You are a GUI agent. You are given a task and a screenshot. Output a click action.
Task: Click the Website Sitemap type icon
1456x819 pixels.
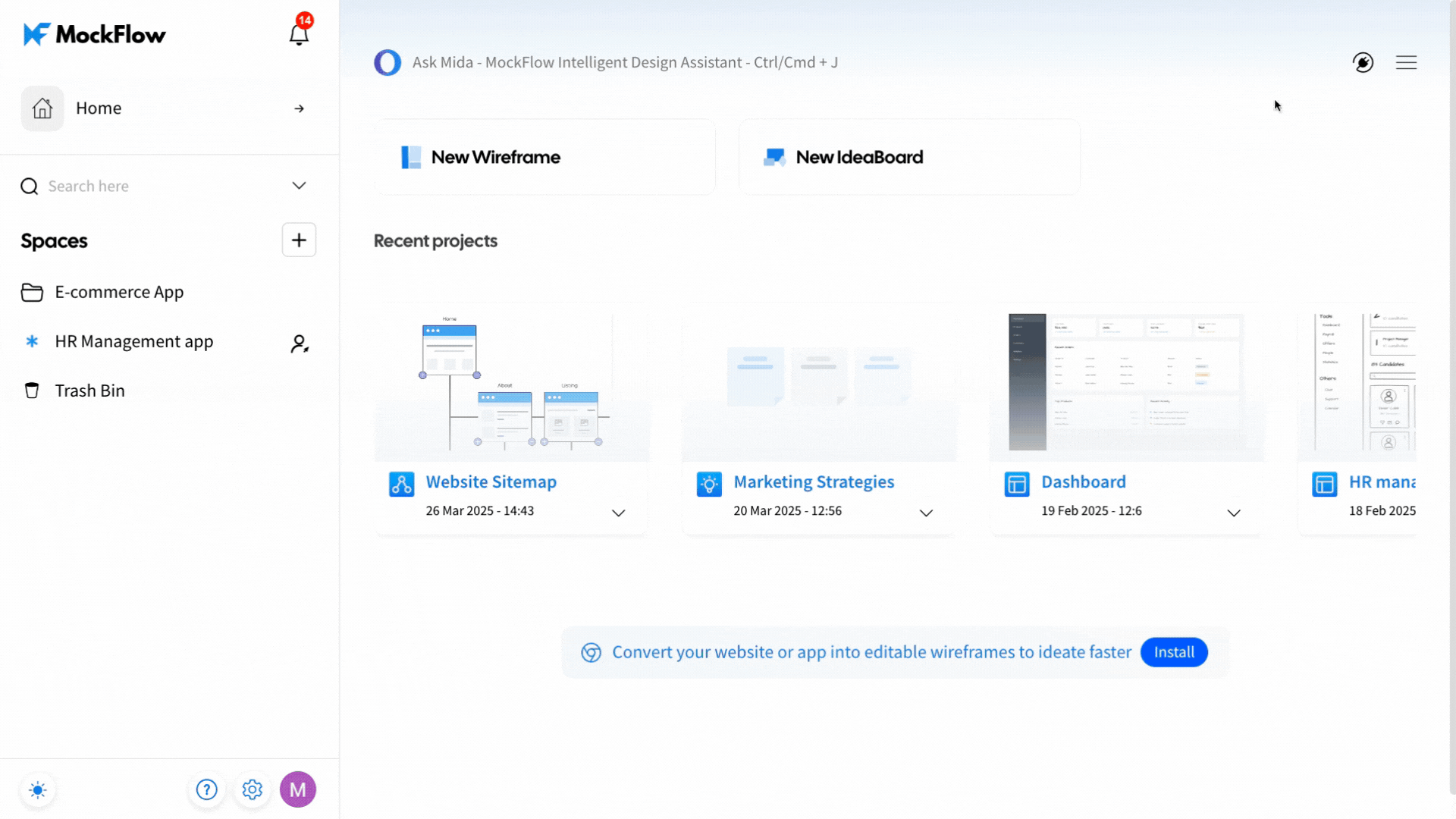click(x=402, y=484)
